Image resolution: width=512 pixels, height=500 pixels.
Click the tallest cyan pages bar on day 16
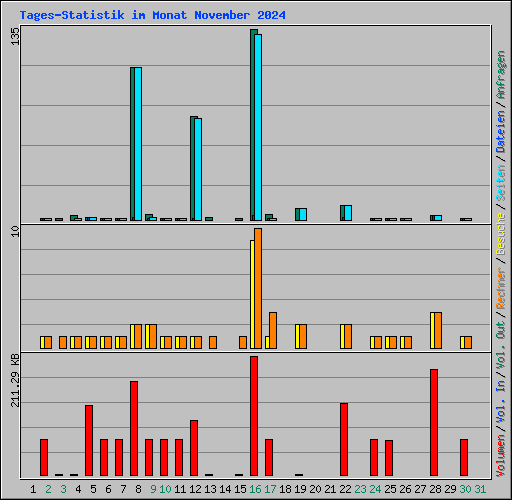pos(258,127)
